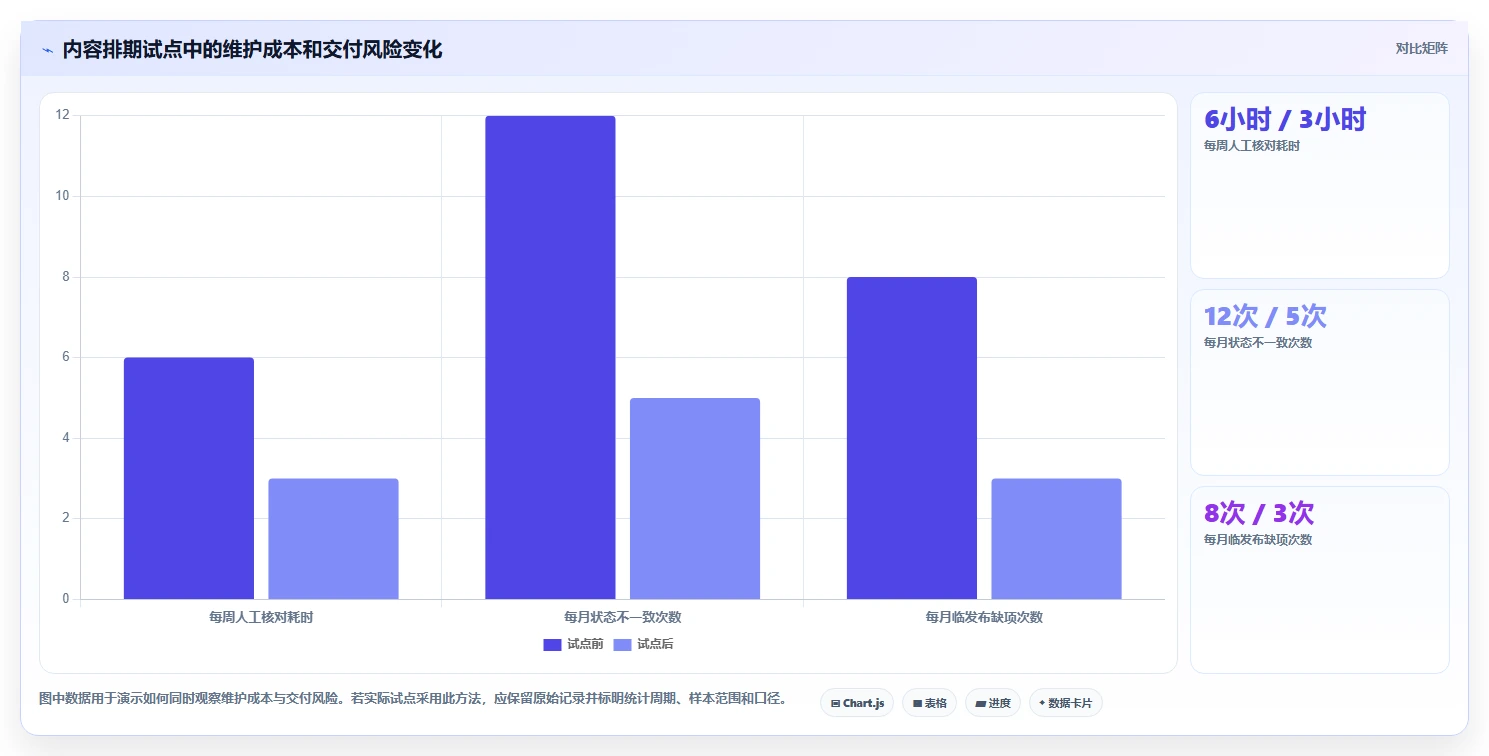
Task: Click the panel title 内容排期试点中的维护成本和交付风险变化
Action: coord(252,50)
